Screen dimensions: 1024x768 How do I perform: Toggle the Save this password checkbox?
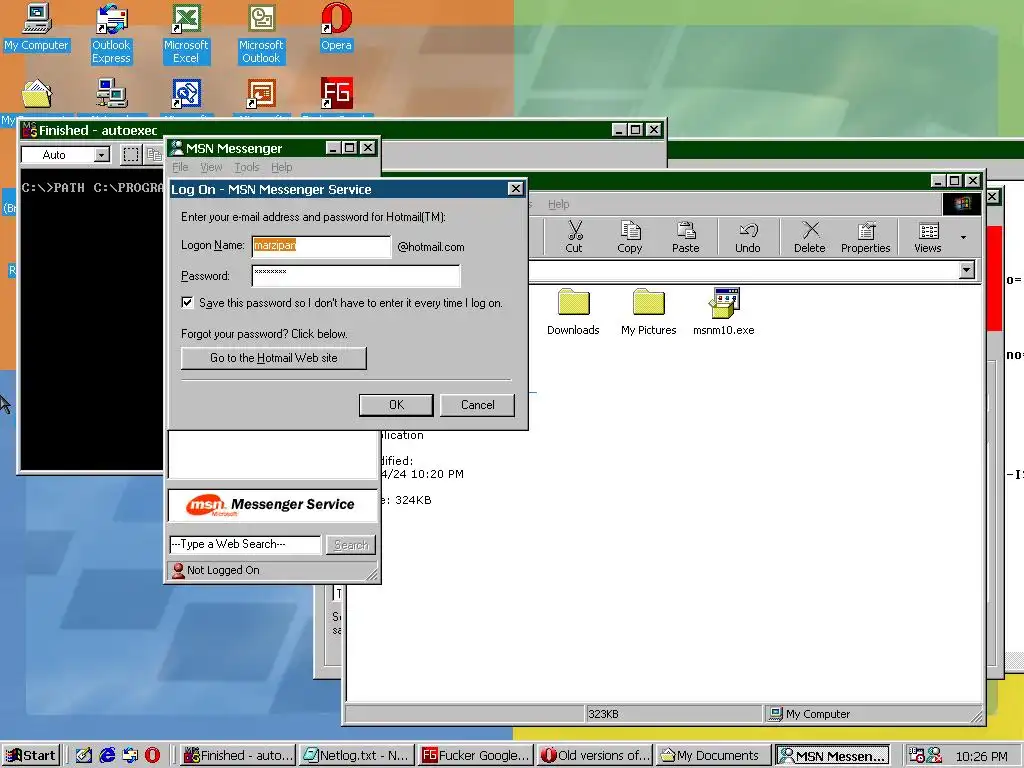click(x=187, y=302)
